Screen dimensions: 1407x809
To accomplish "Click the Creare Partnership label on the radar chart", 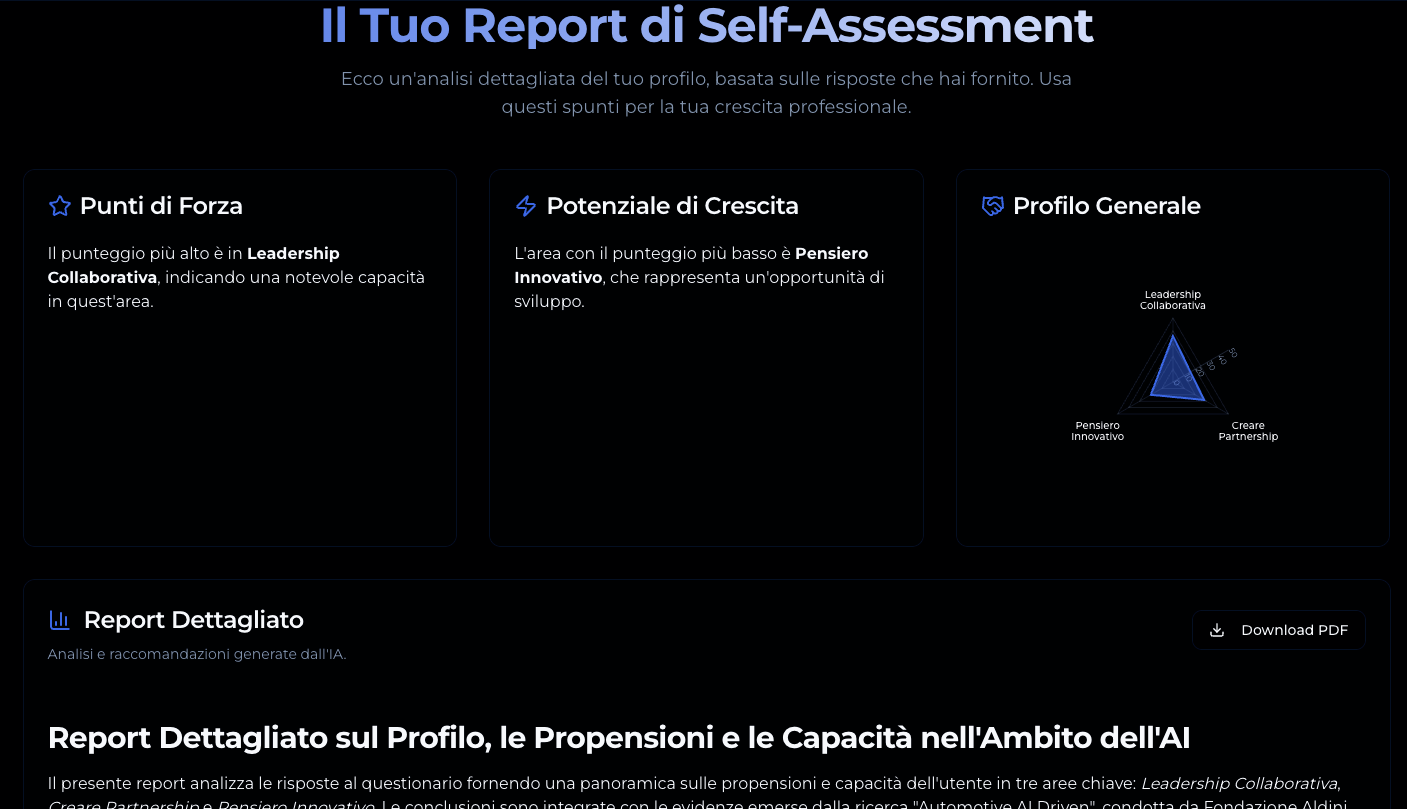I will click(x=1248, y=430).
